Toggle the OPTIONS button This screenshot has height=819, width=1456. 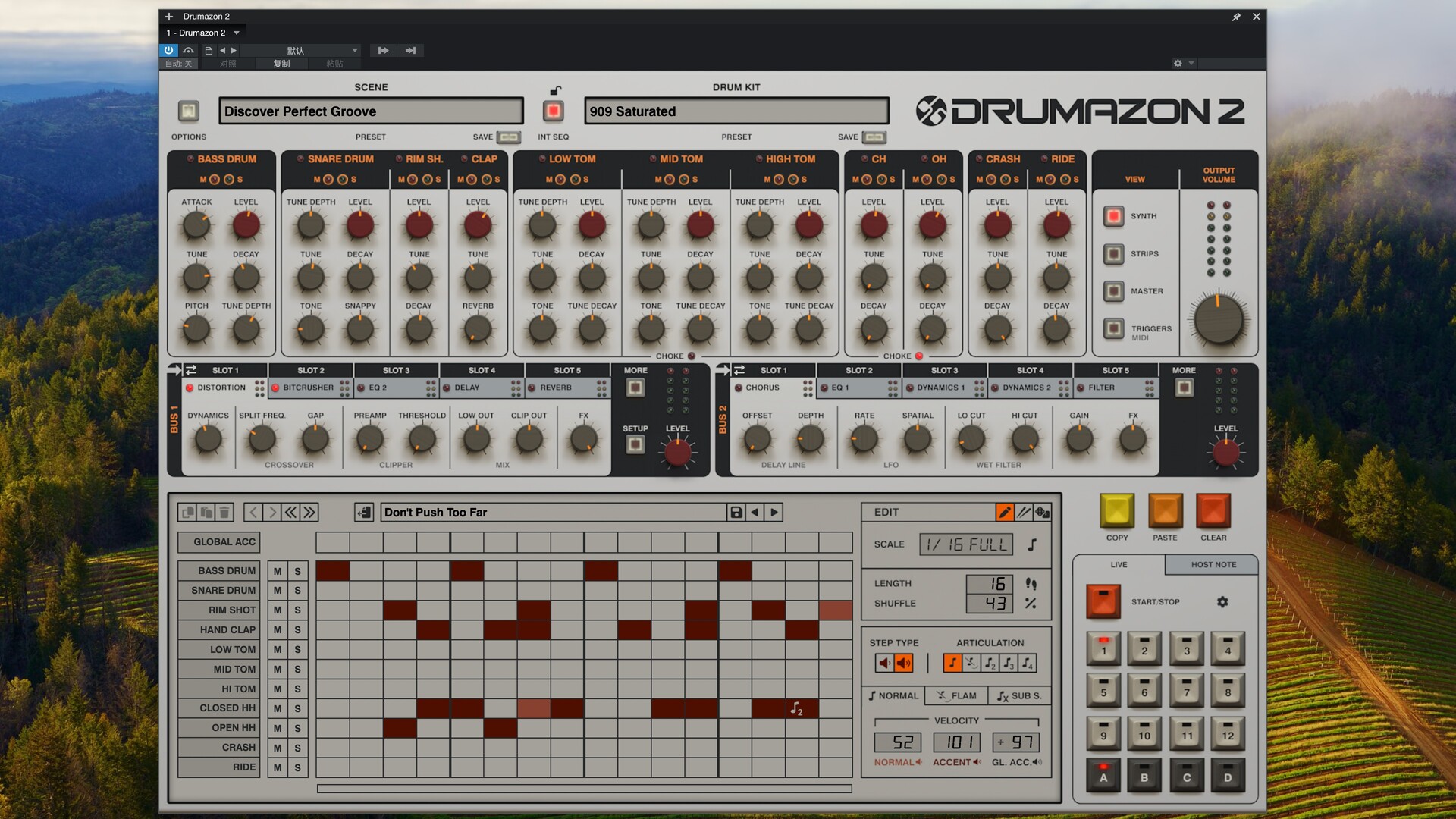(x=189, y=111)
